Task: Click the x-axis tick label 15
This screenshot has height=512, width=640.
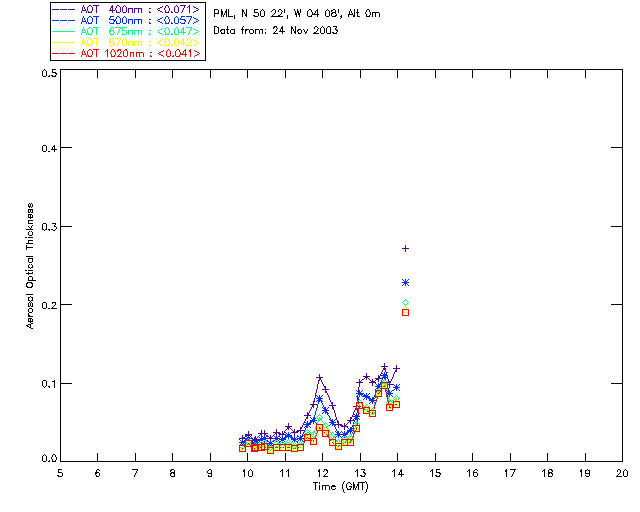Action: [435, 473]
